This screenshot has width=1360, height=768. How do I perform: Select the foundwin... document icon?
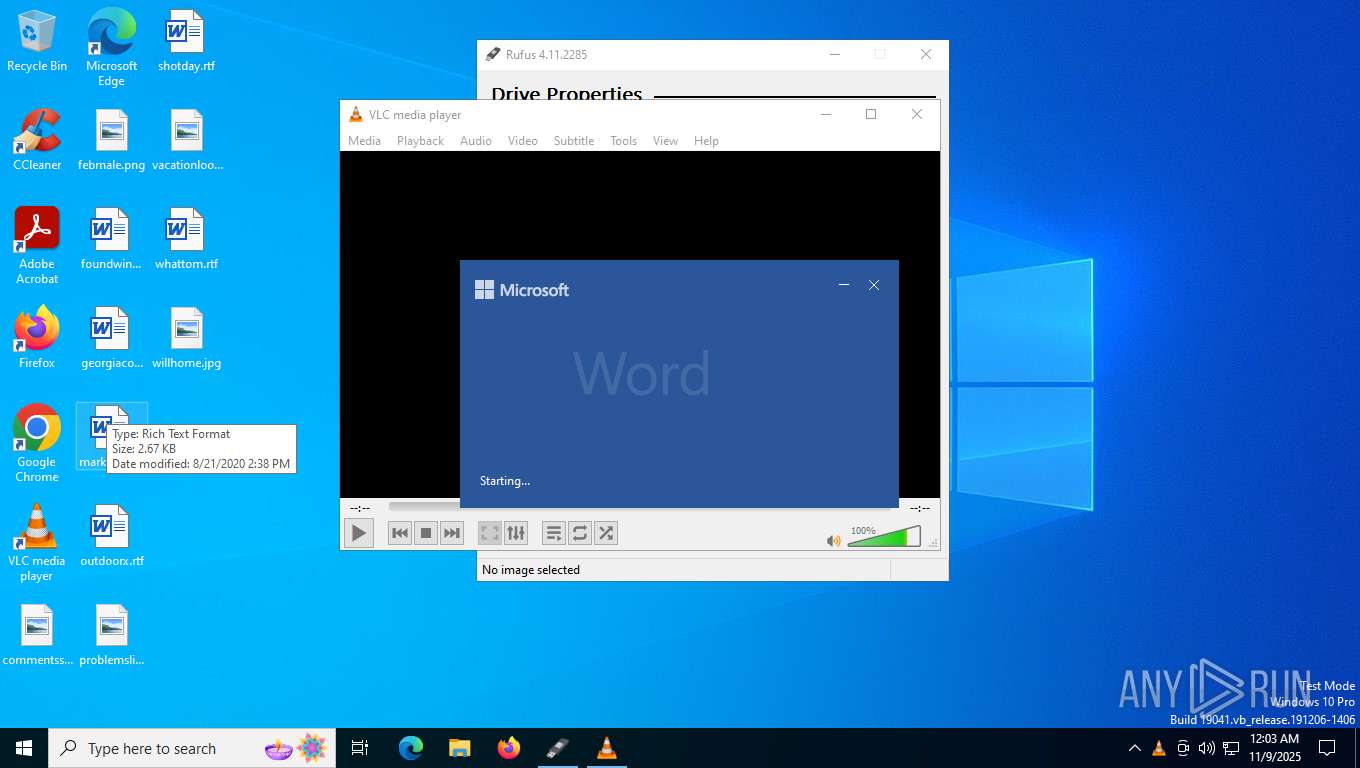click(111, 239)
